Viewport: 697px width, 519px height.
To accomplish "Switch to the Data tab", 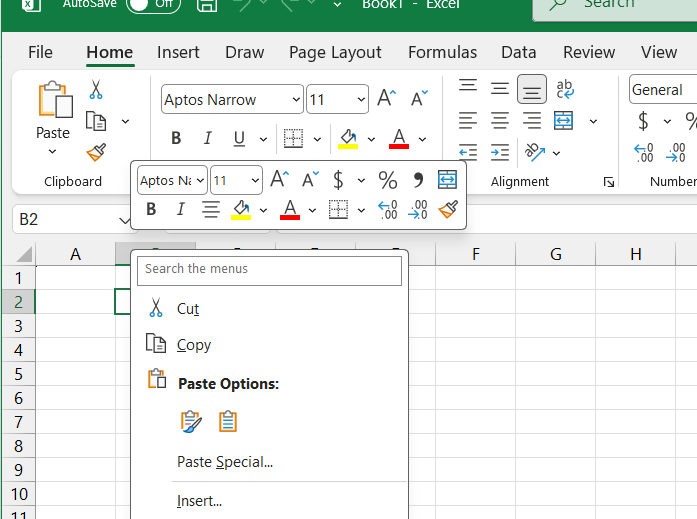I will coord(518,52).
